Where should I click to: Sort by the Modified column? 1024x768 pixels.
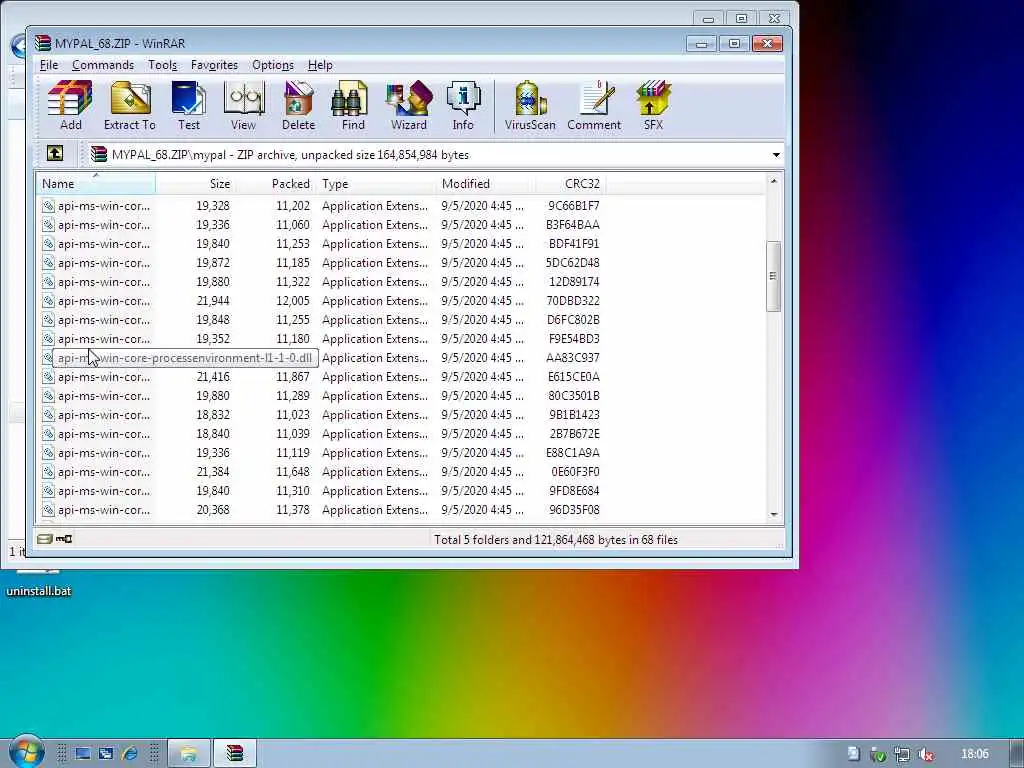tap(485, 184)
